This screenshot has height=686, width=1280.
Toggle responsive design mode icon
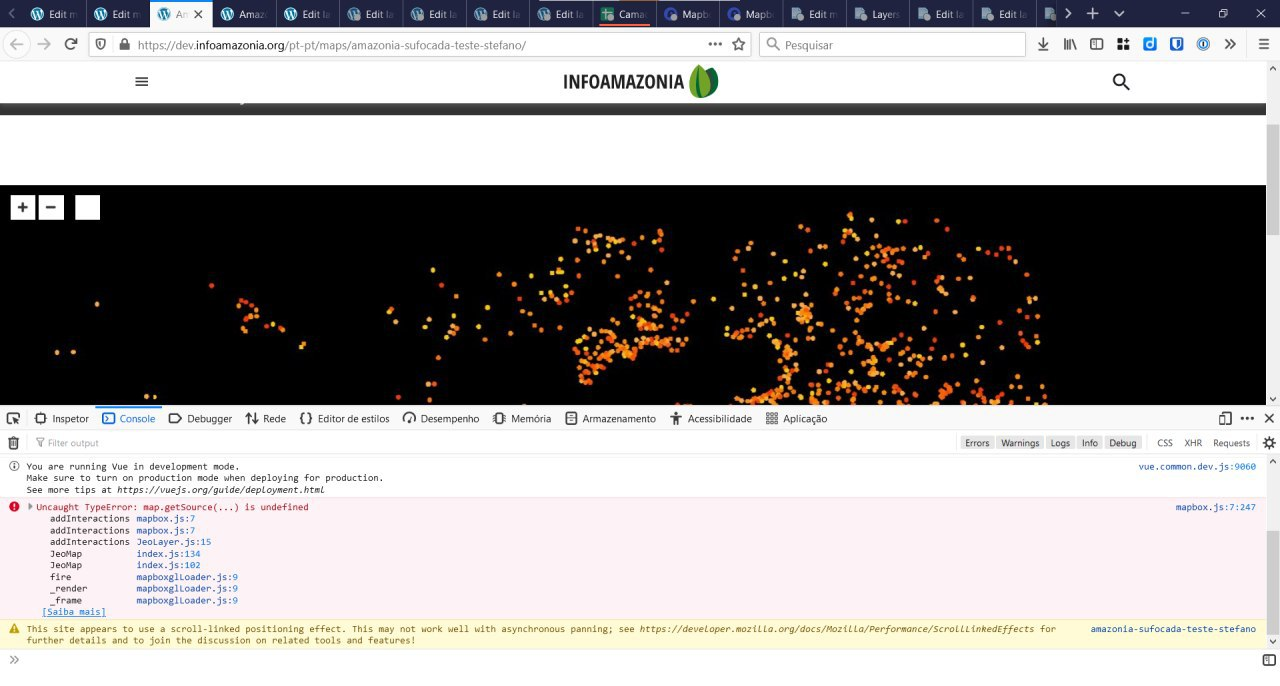click(1225, 418)
